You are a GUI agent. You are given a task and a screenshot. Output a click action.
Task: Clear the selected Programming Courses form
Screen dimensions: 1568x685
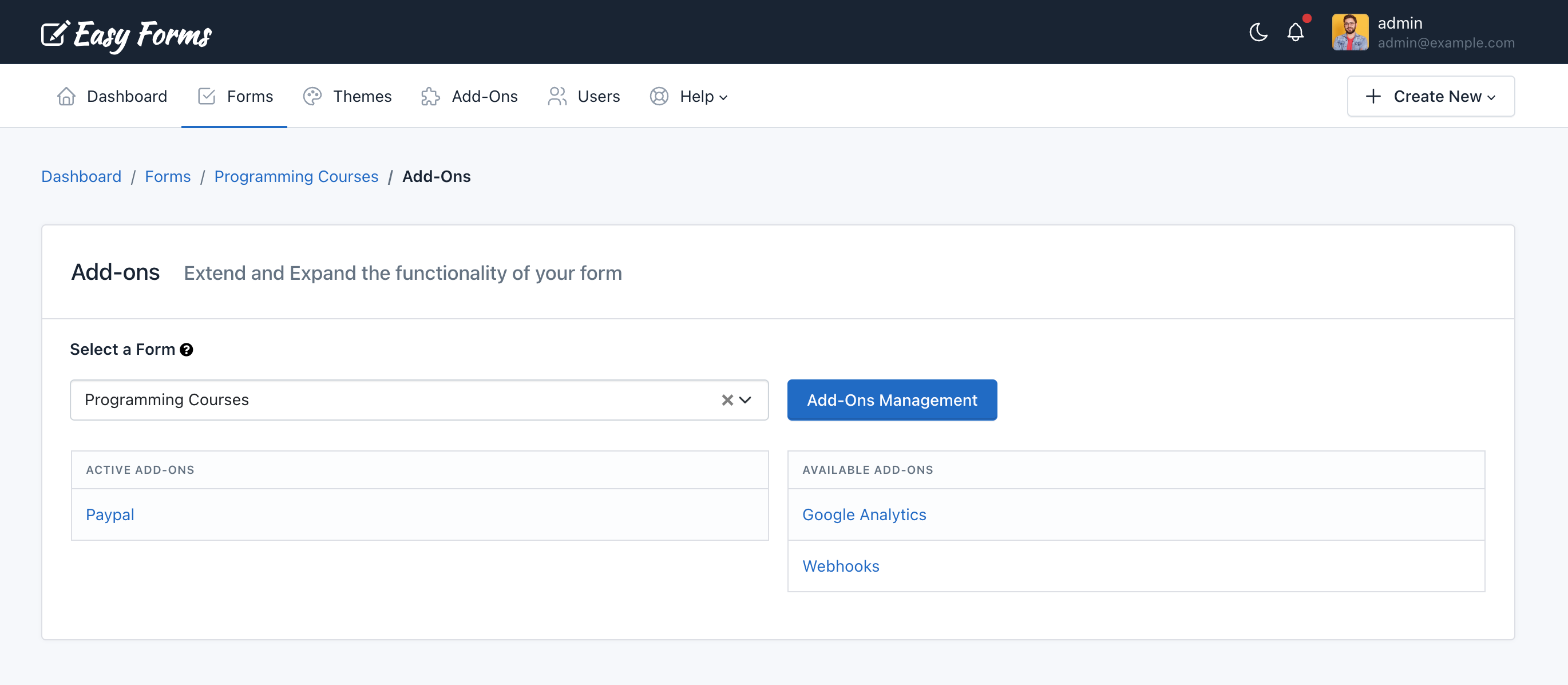point(726,400)
